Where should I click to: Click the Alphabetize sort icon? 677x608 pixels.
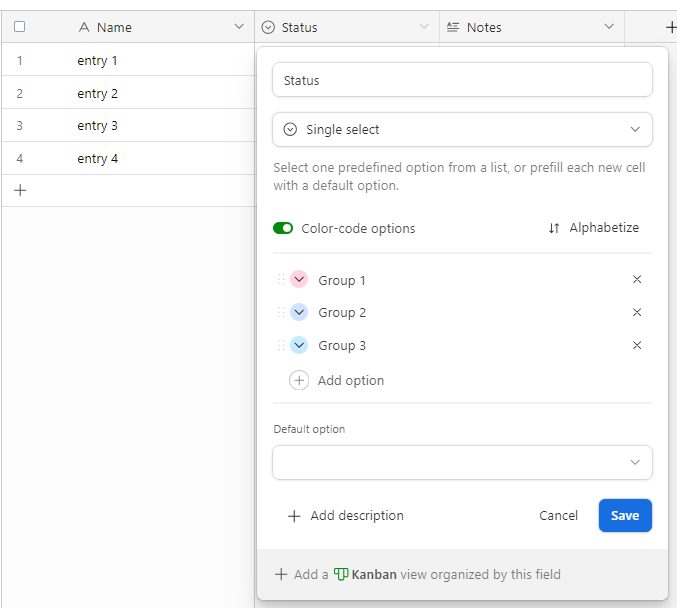[554, 228]
